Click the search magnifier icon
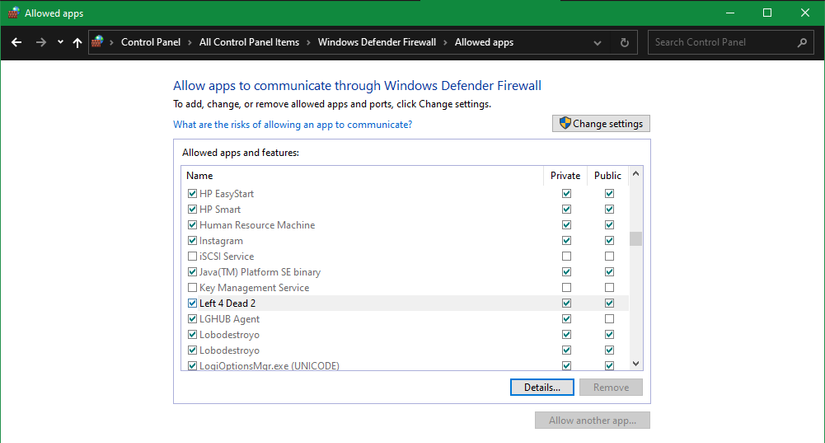The height and width of the screenshot is (443, 825). click(802, 43)
